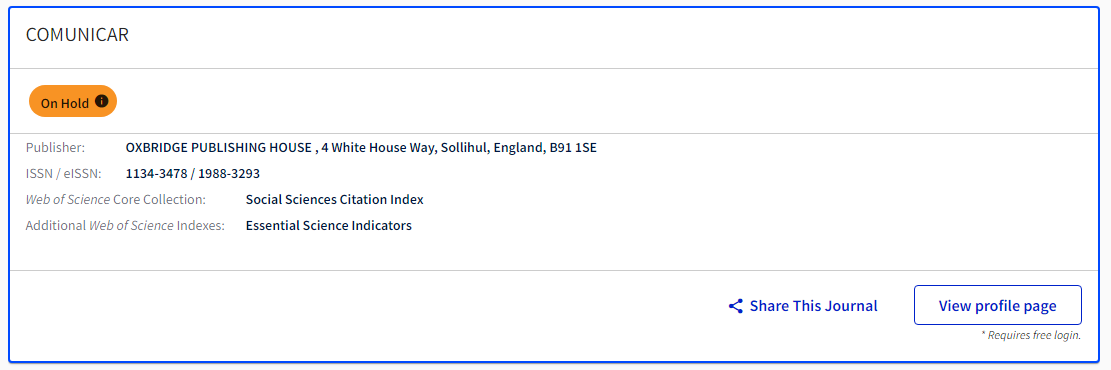Click Social Sciences Citation Index text

tap(334, 200)
